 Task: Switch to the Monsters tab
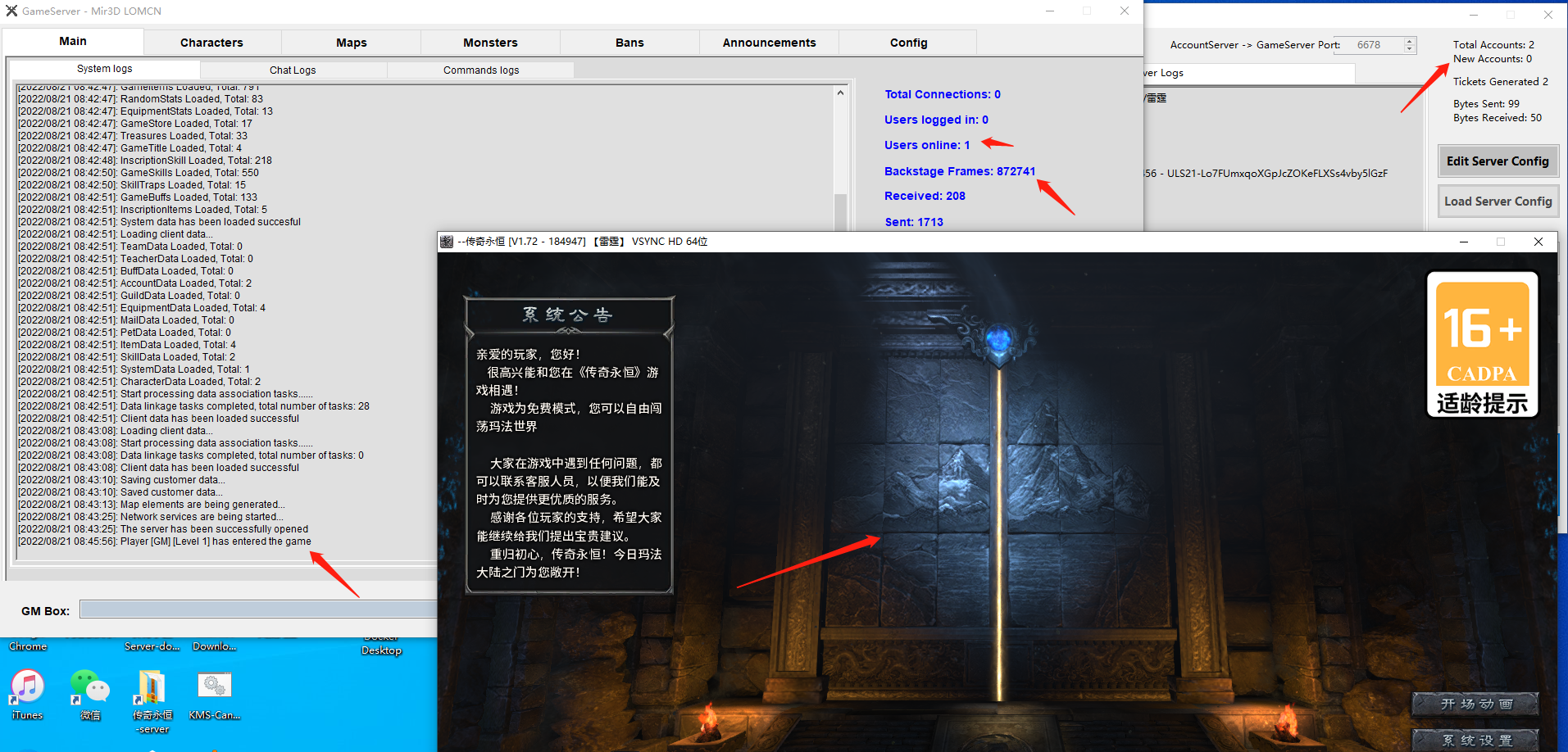coord(491,43)
